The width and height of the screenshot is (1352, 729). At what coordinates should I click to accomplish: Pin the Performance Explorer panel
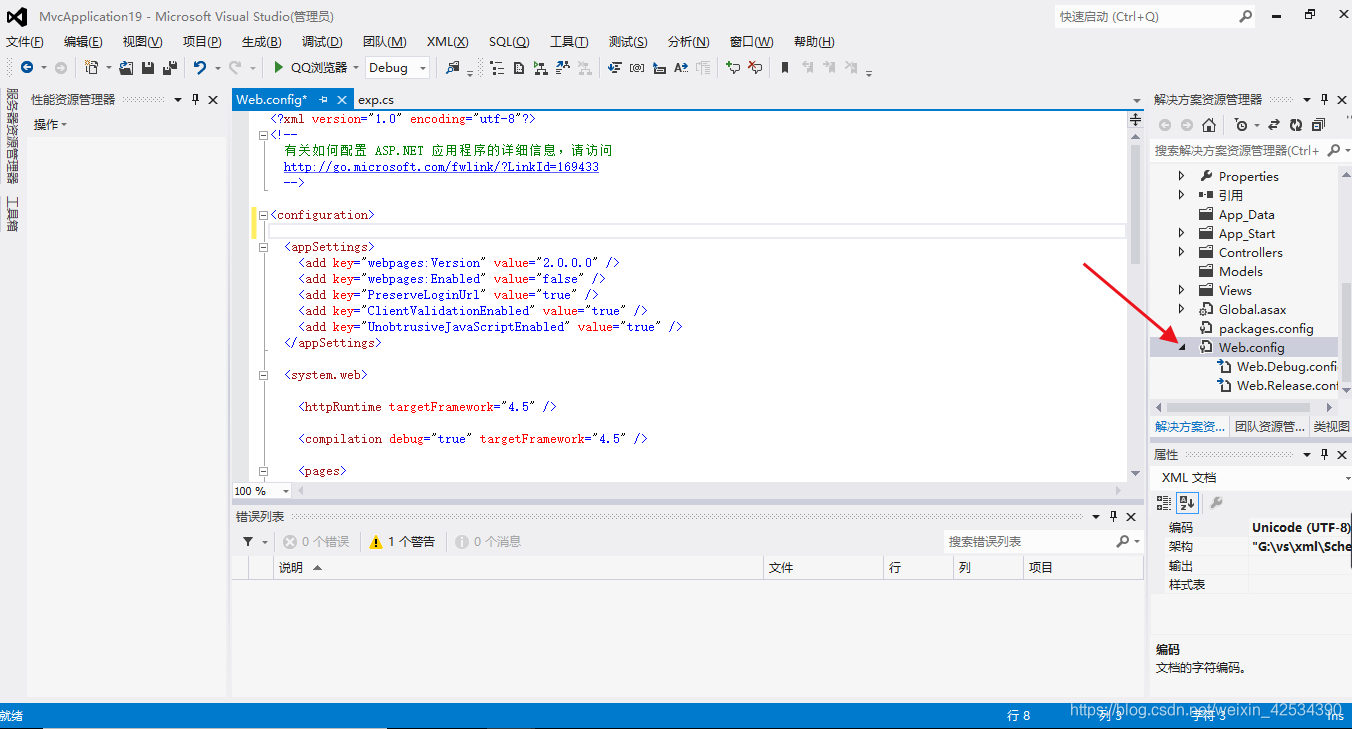[195, 100]
